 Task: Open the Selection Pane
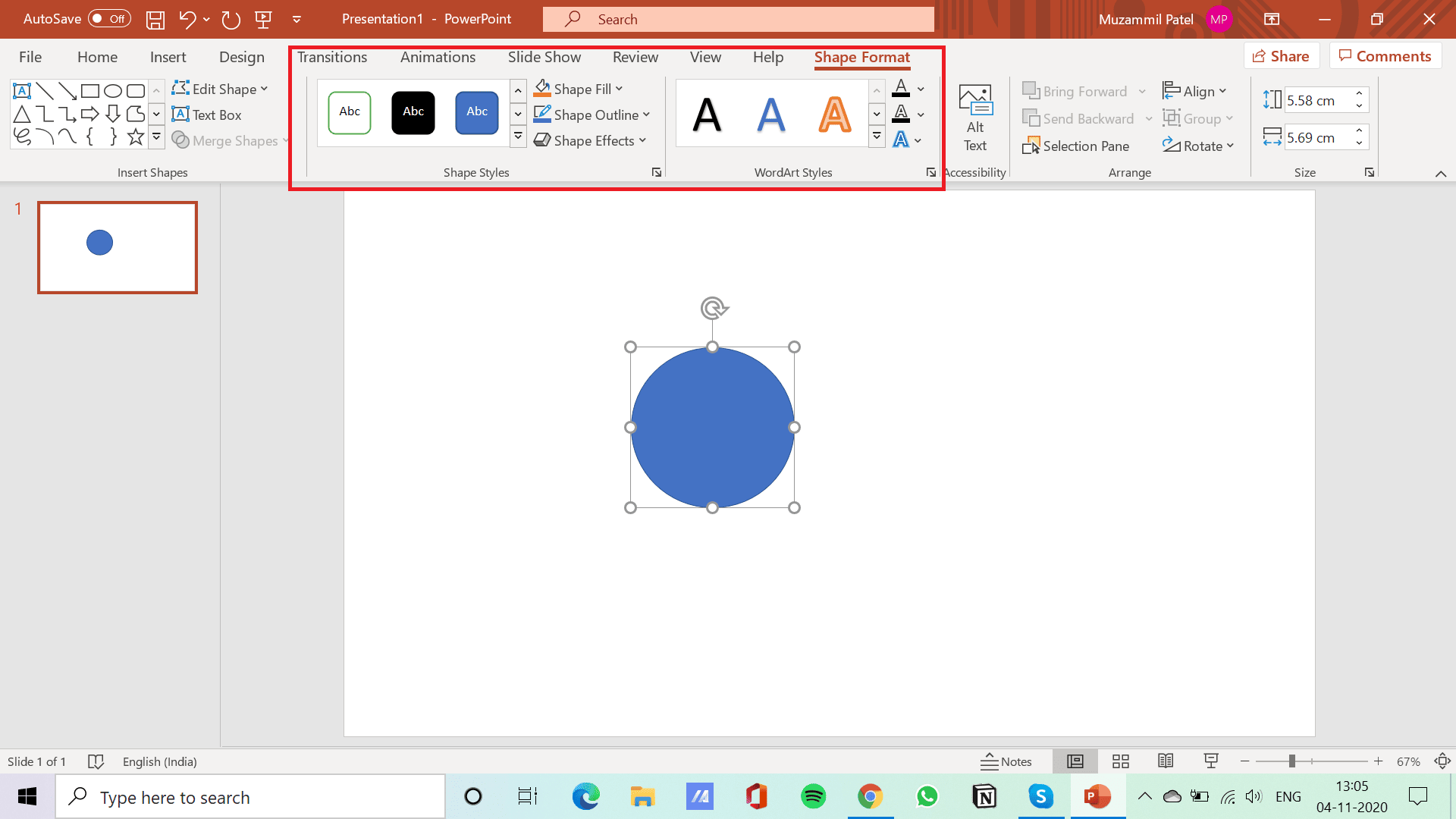(x=1076, y=146)
